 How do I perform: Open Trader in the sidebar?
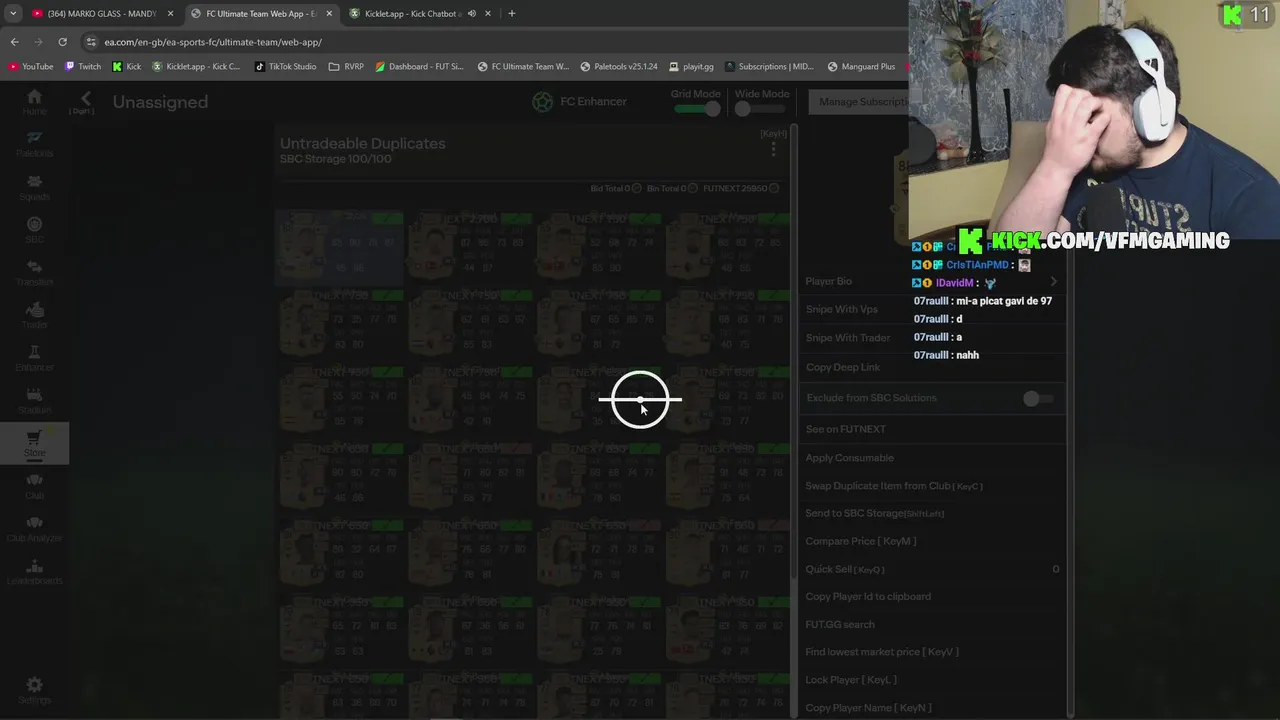(x=34, y=316)
